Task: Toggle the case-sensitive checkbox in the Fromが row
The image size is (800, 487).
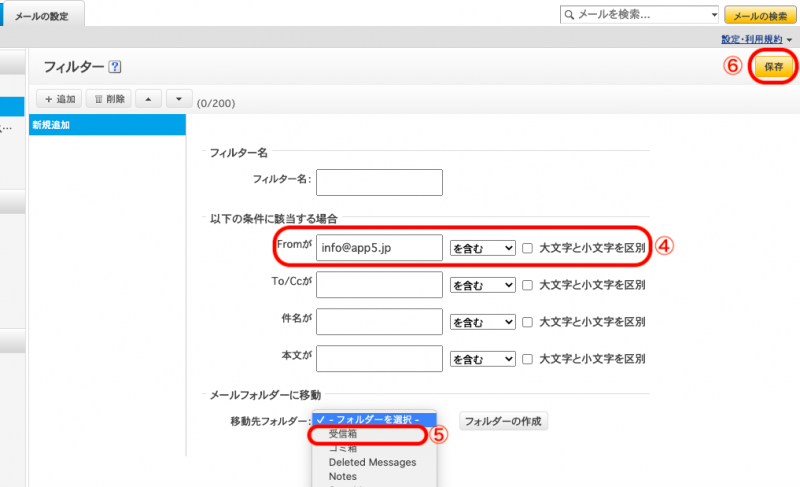Action: tap(528, 248)
